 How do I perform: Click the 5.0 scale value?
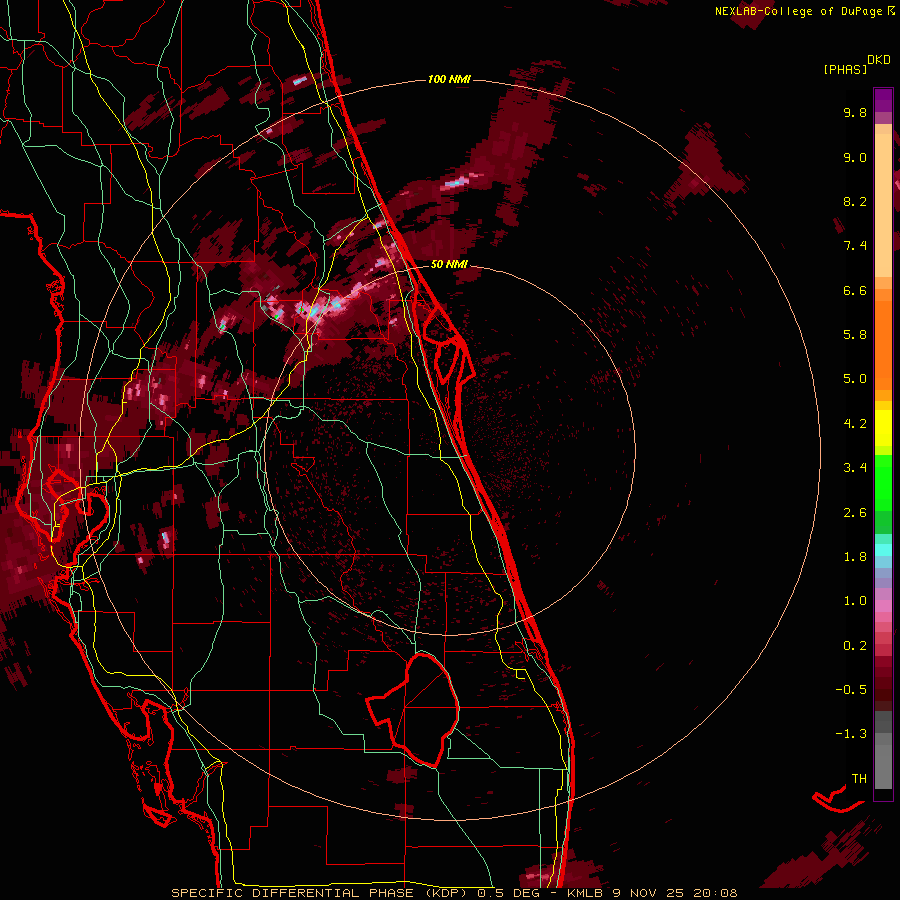pos(855,379)
